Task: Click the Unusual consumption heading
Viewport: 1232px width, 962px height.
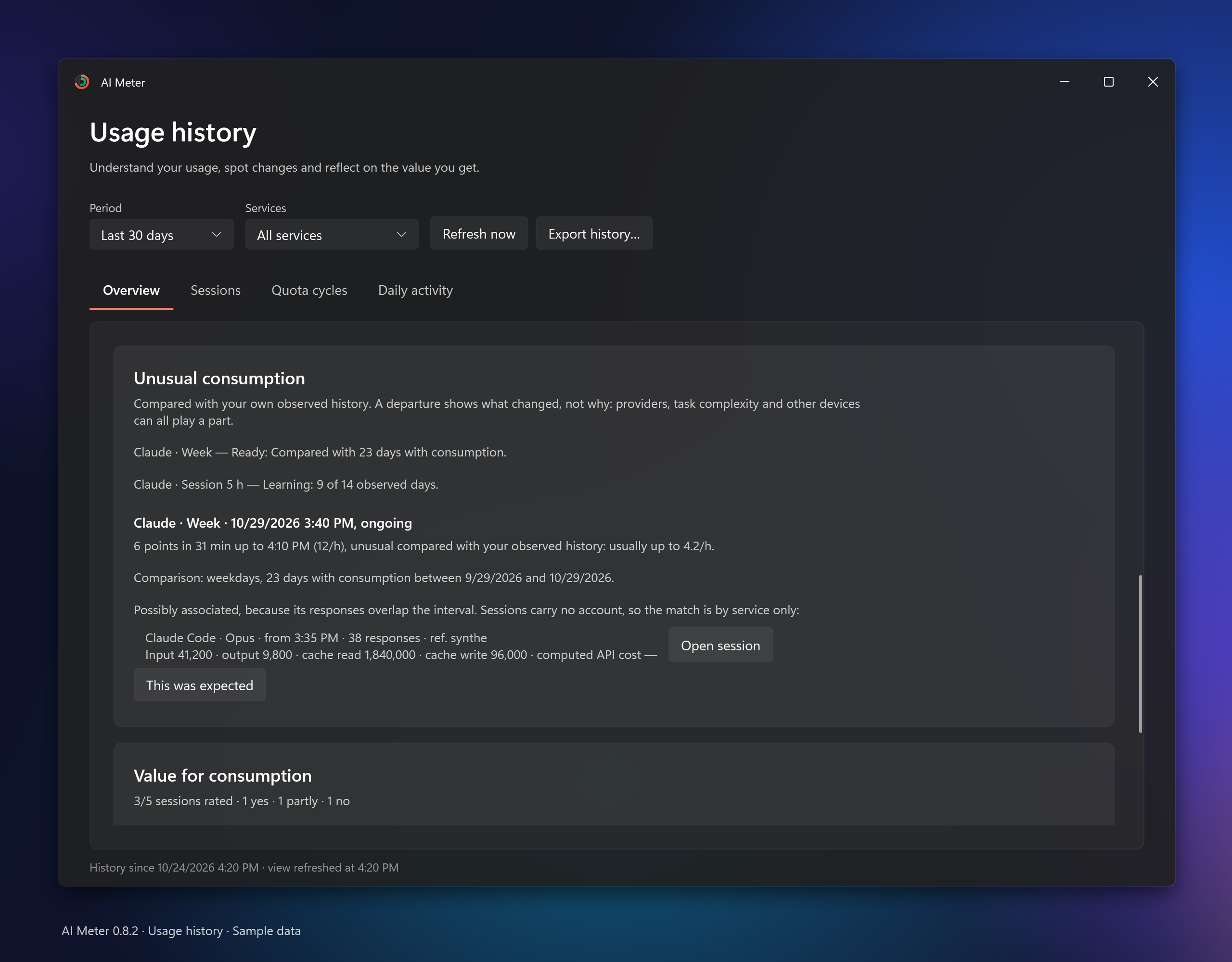Action: point(219,379)
